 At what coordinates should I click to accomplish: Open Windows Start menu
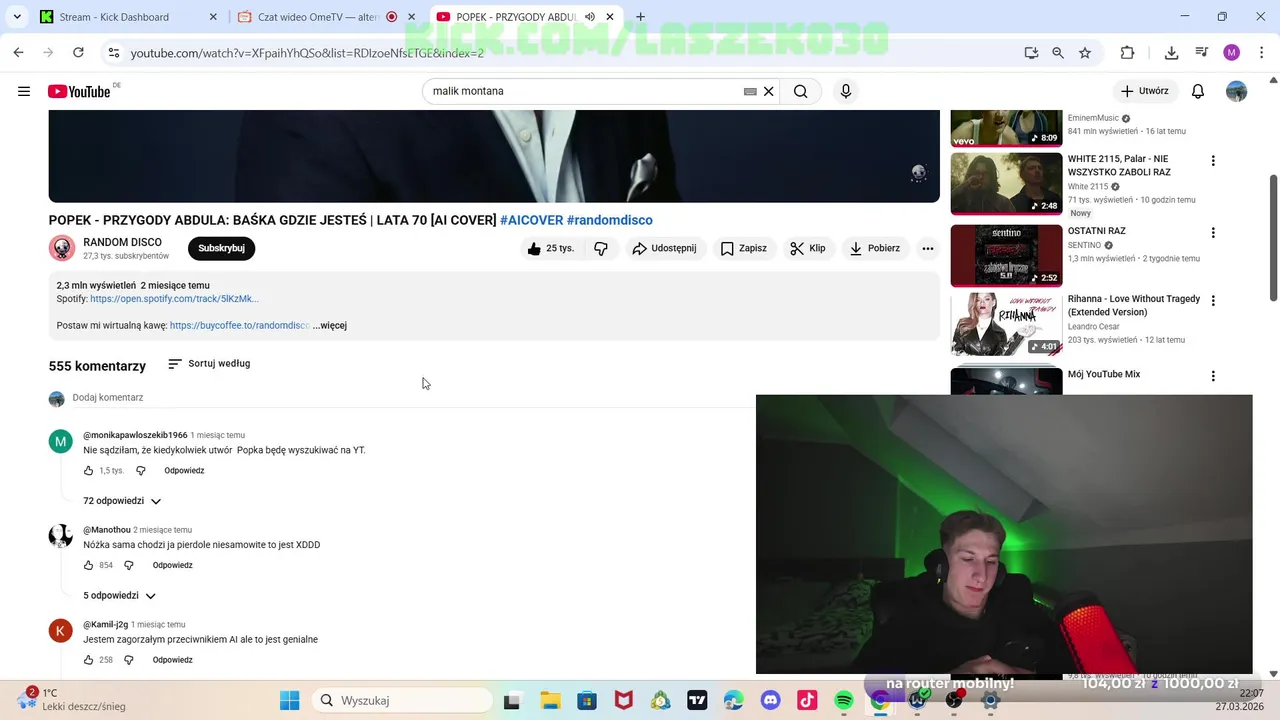click(290, 701)
